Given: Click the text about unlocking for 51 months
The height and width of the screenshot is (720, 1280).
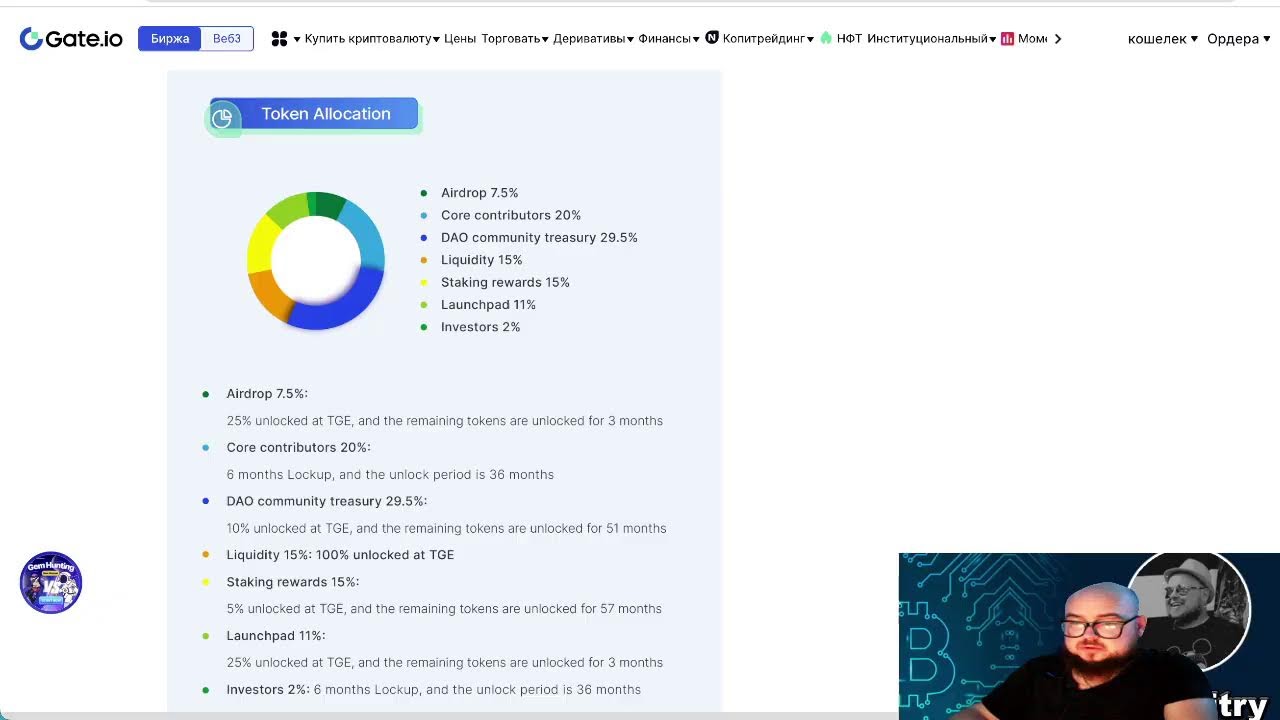Looking at the screenshot, I should pyautogui.click(x=446, y=528).
